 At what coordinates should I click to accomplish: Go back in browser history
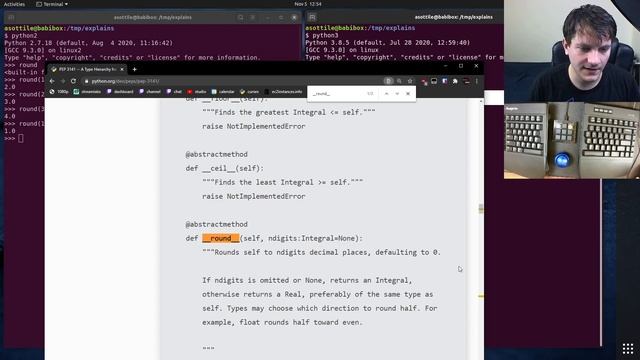pyautogui.click(x=52, y=81)
